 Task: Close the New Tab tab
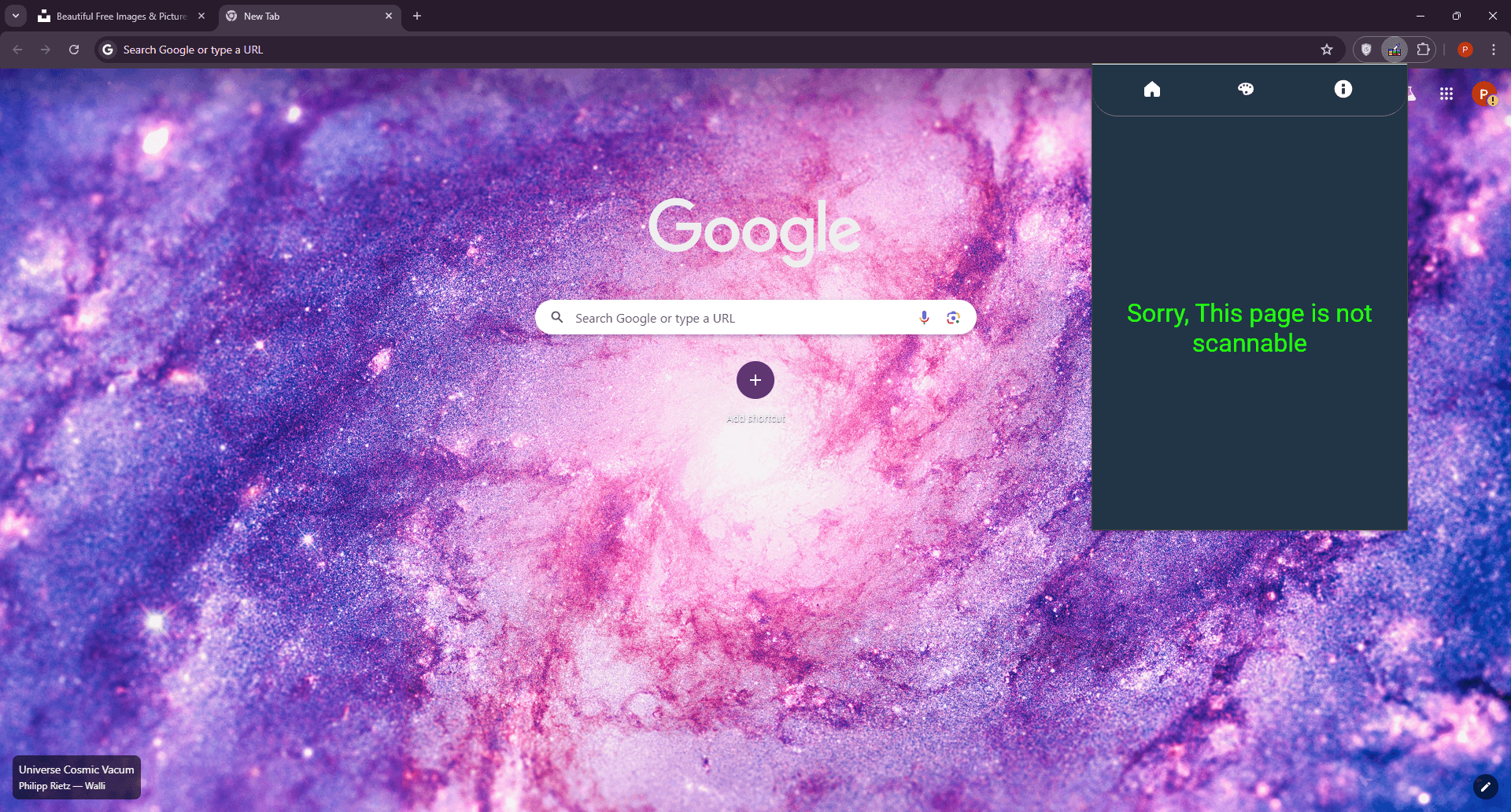[389, 16]
